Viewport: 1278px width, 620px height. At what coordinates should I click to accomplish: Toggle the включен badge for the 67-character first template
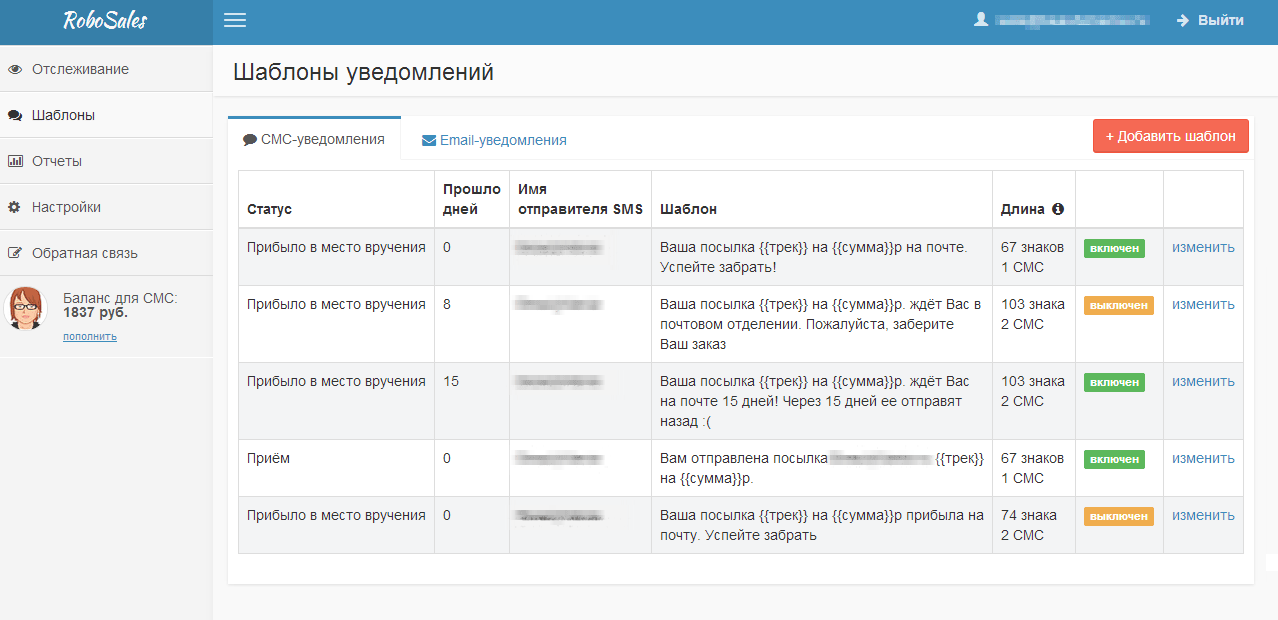(x=1114, y=248)
